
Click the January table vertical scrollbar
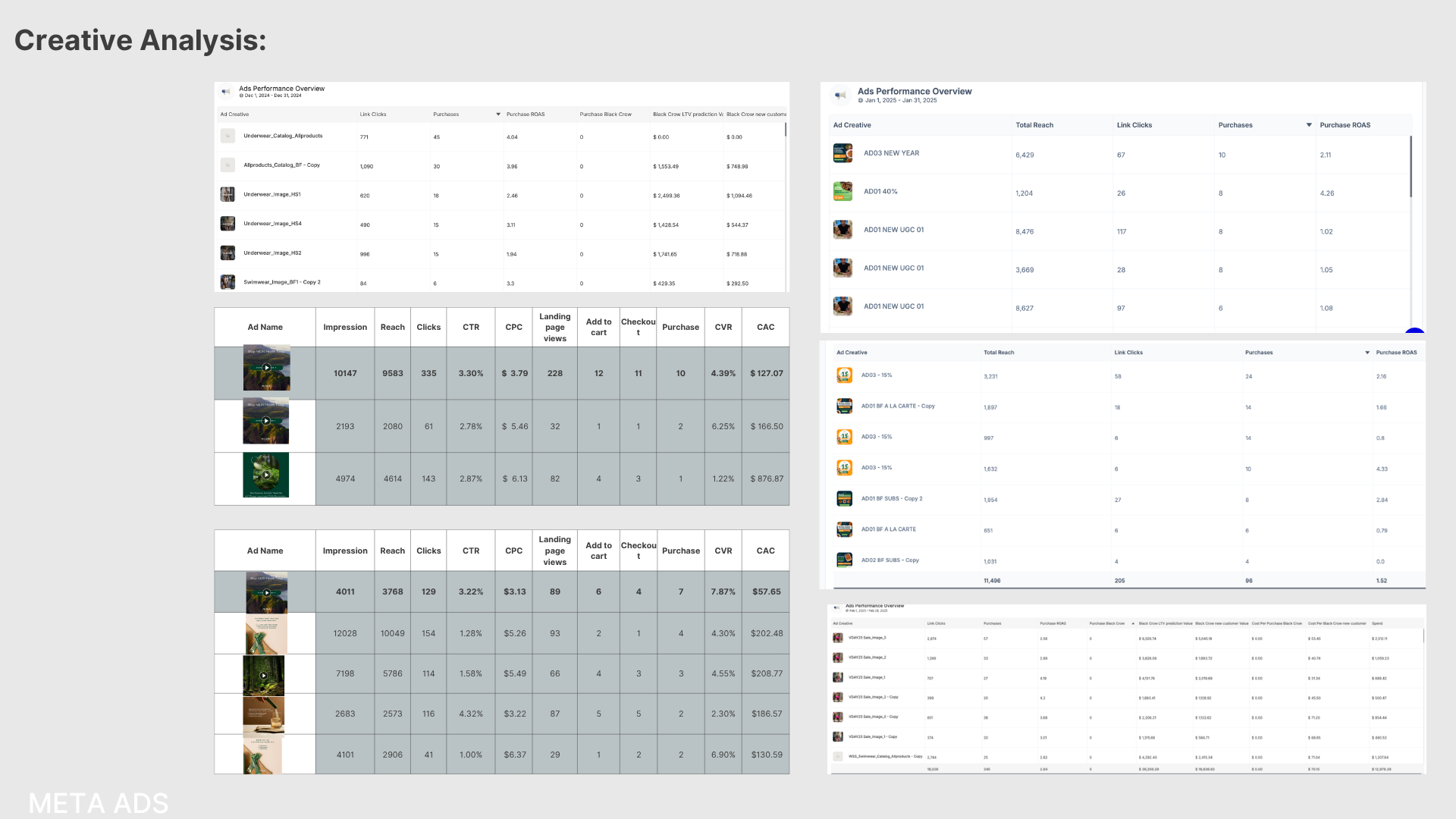click(x=1410, y=167)
